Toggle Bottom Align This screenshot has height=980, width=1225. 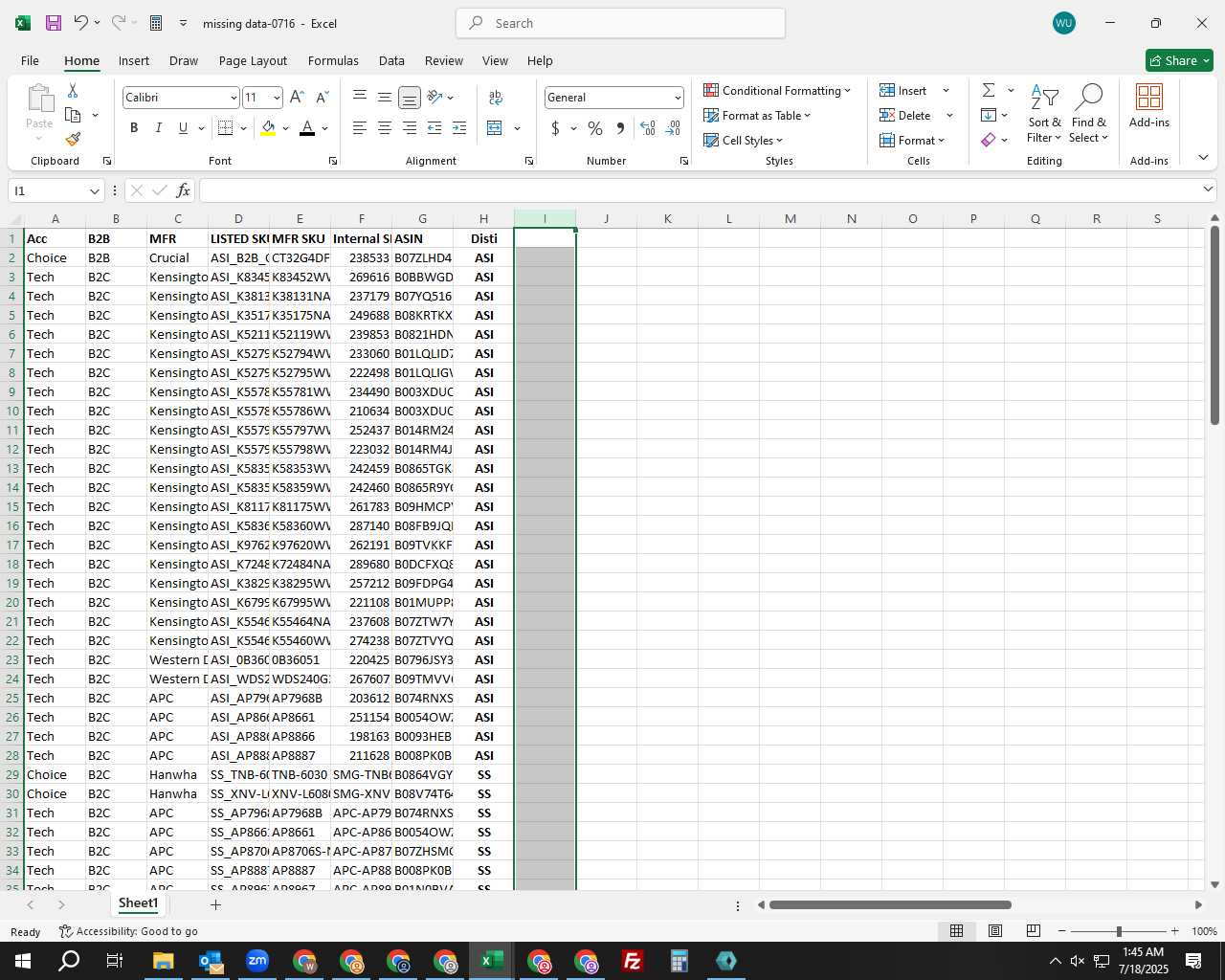[x=410, y=98]
